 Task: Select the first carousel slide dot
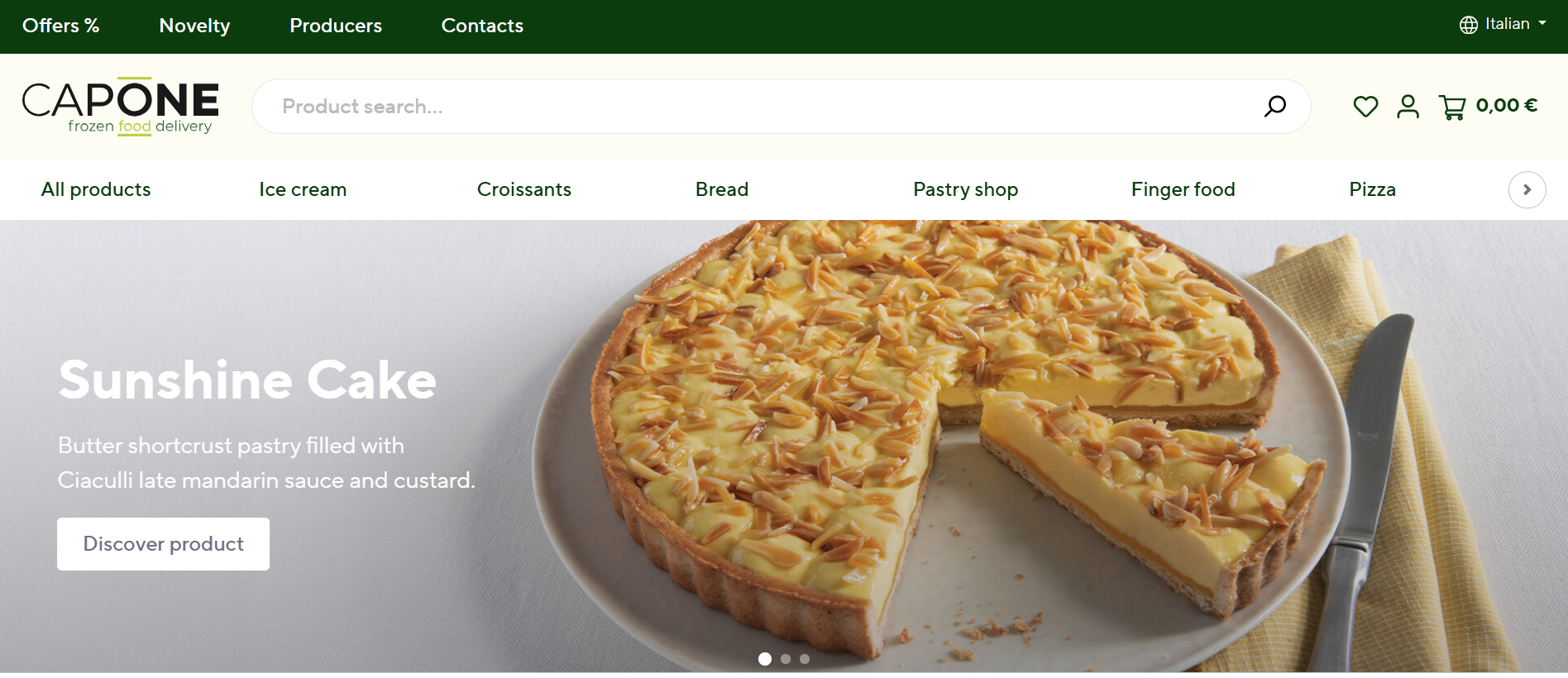pos(765,659)
